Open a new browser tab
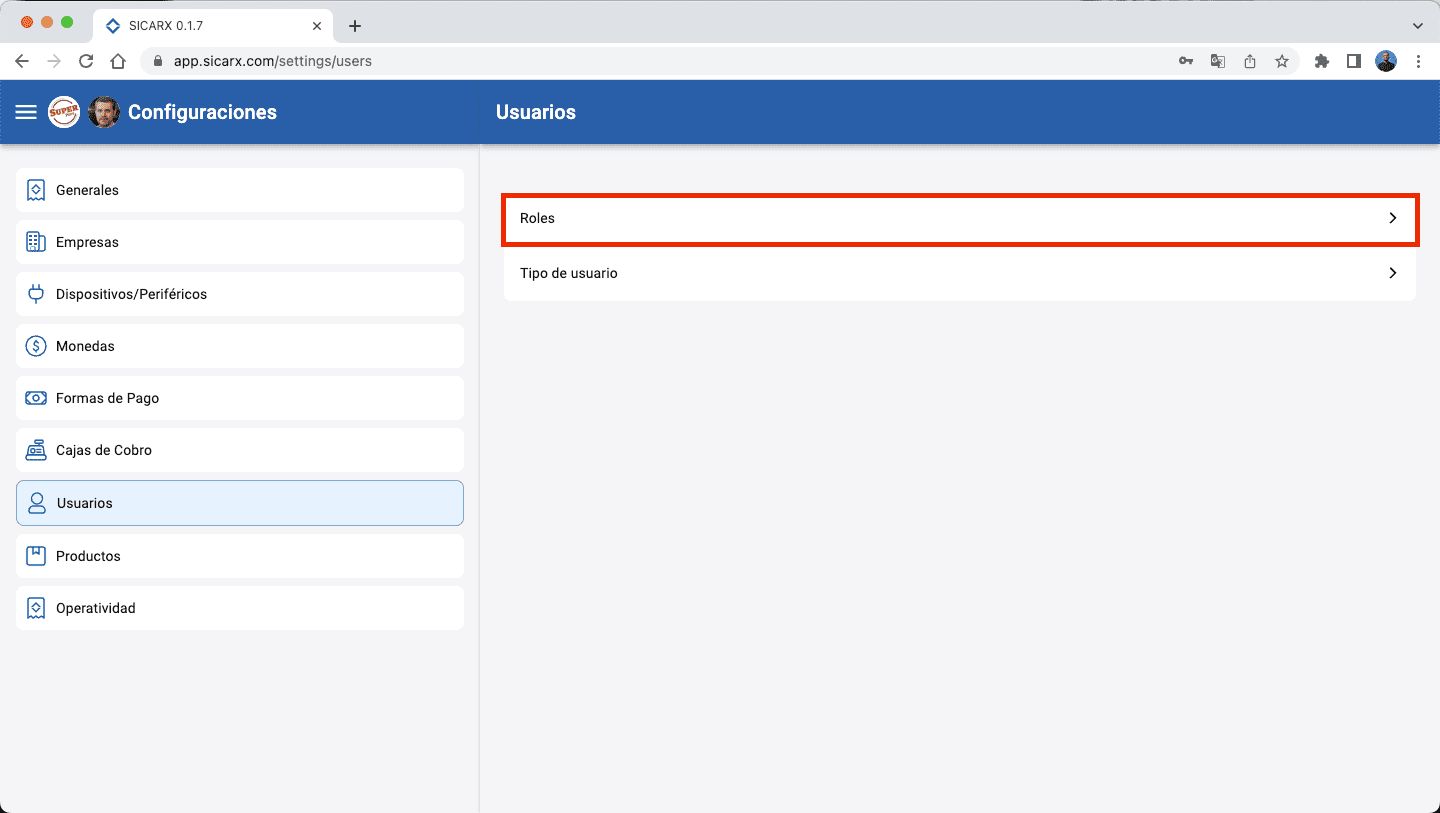The image size is (1440, 813). point(354,26)
